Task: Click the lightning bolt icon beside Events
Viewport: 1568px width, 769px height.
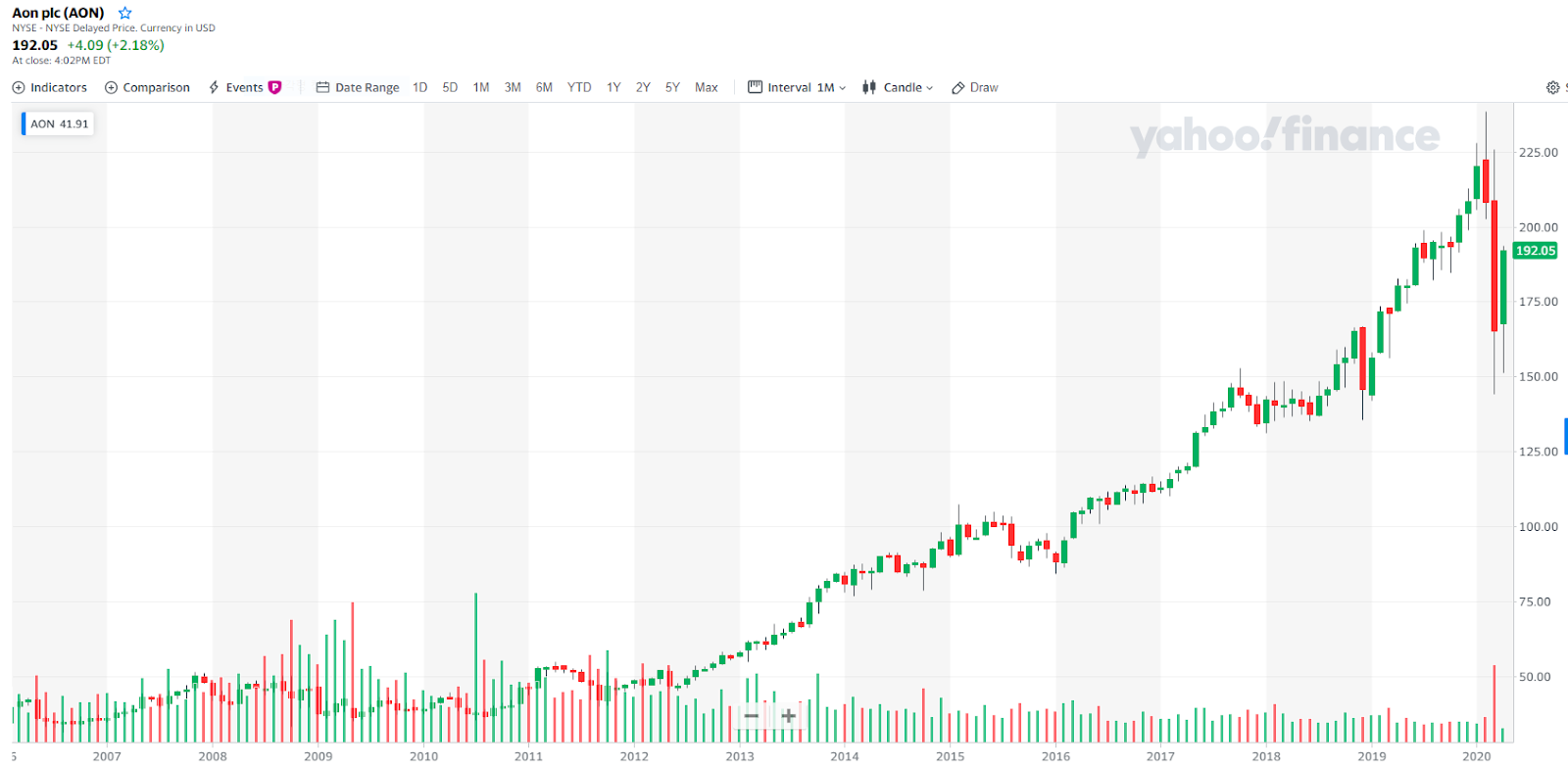Action: coord(214,87)
